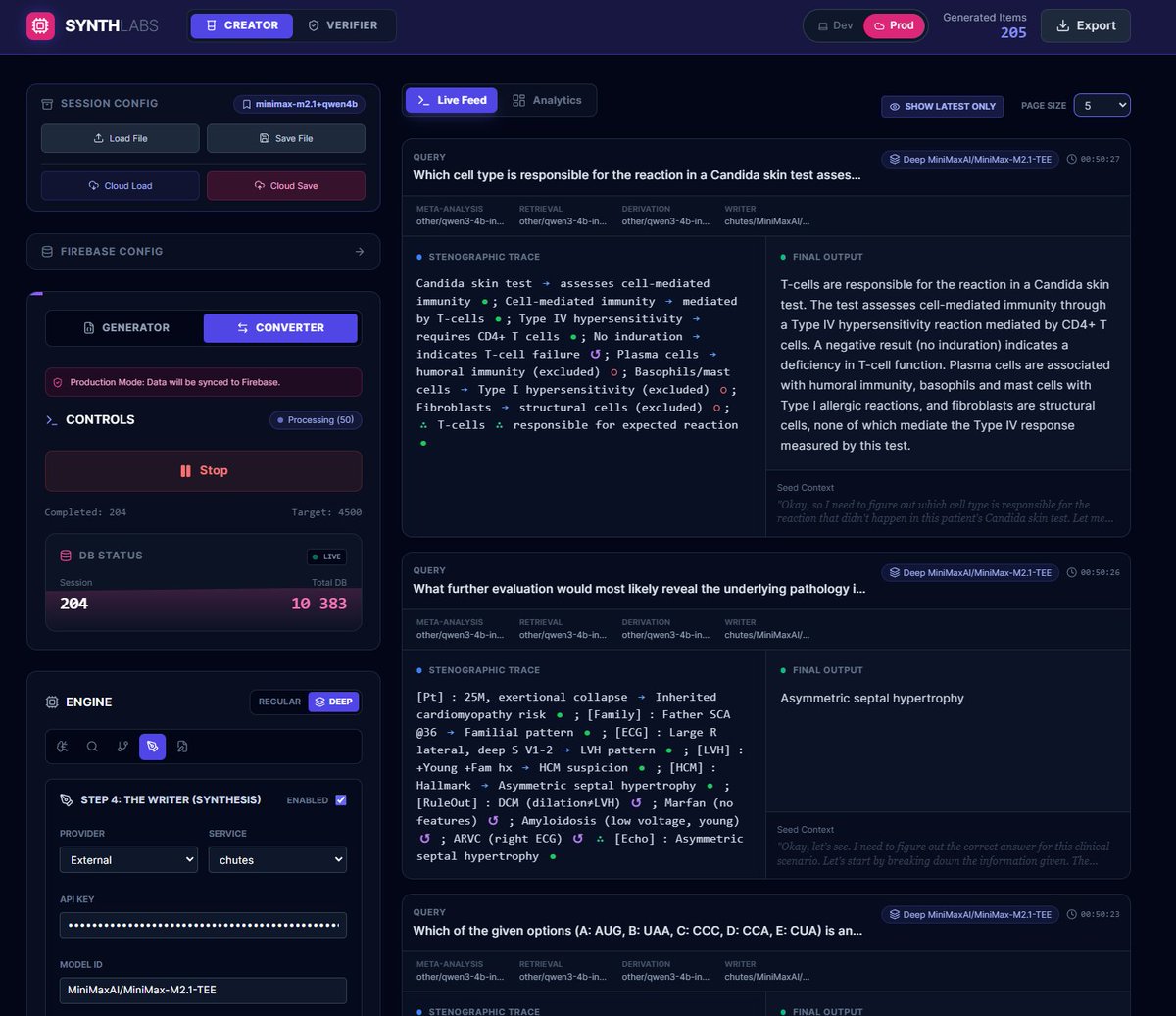The image size is (1176, 1016).
Task: Click the Cloud Save button
Action: tap(286, 185)
